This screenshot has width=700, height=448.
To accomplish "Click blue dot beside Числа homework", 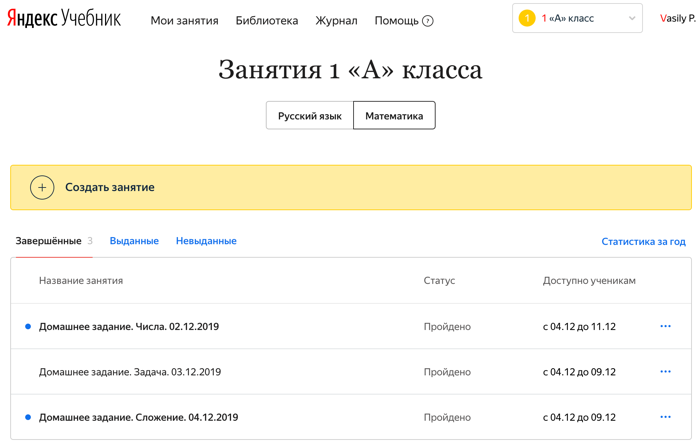I will point(28,327).
